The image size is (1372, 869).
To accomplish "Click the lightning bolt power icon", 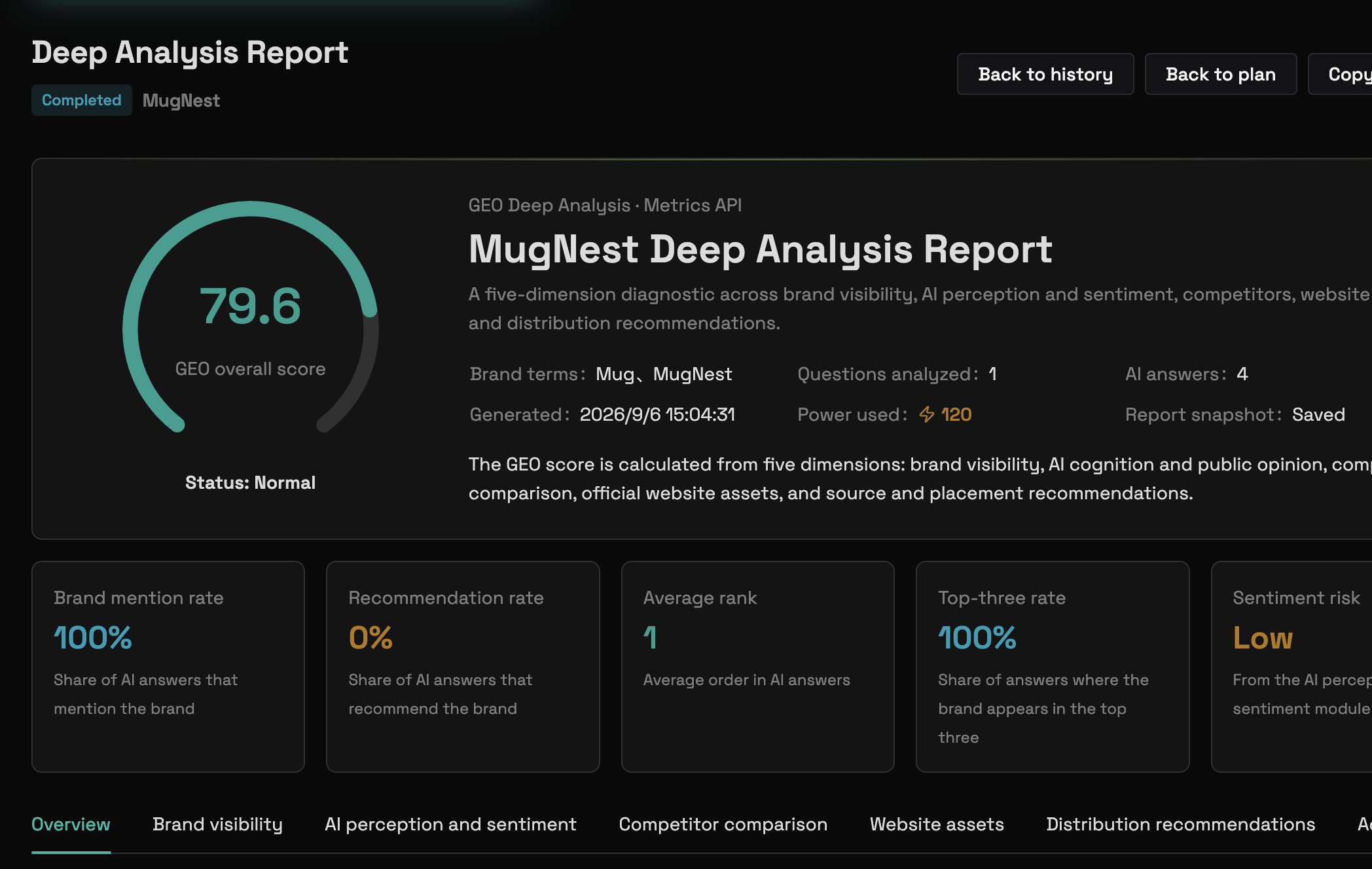I will tap(927, 414).
